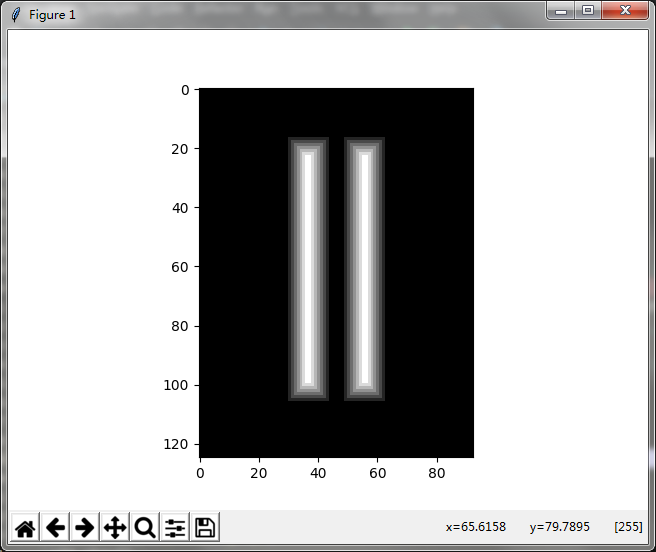Activate the Pan axes tool
The image size is (656, 552).
(115, 527)
